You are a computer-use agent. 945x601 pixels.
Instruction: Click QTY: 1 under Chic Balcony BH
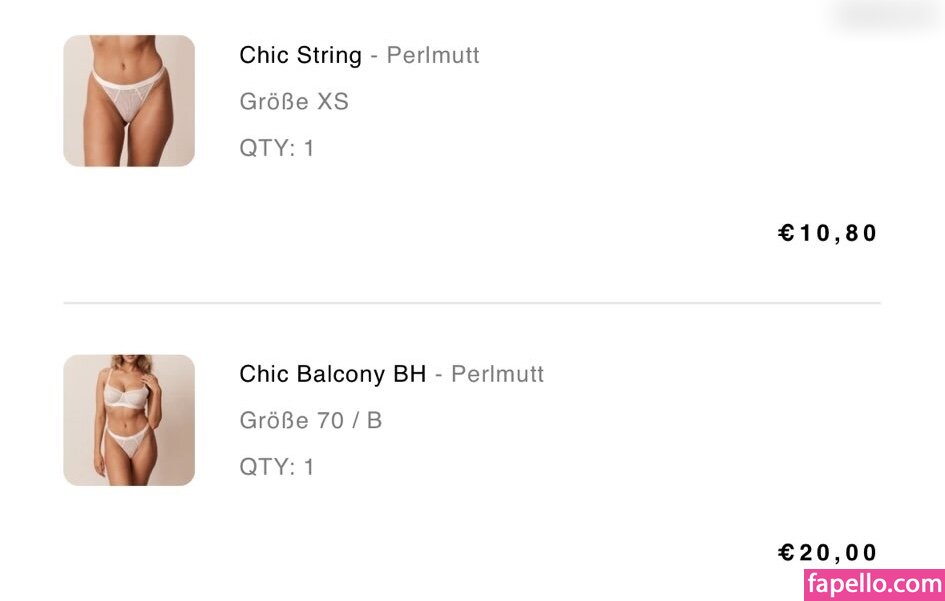[x=277, y=467]
